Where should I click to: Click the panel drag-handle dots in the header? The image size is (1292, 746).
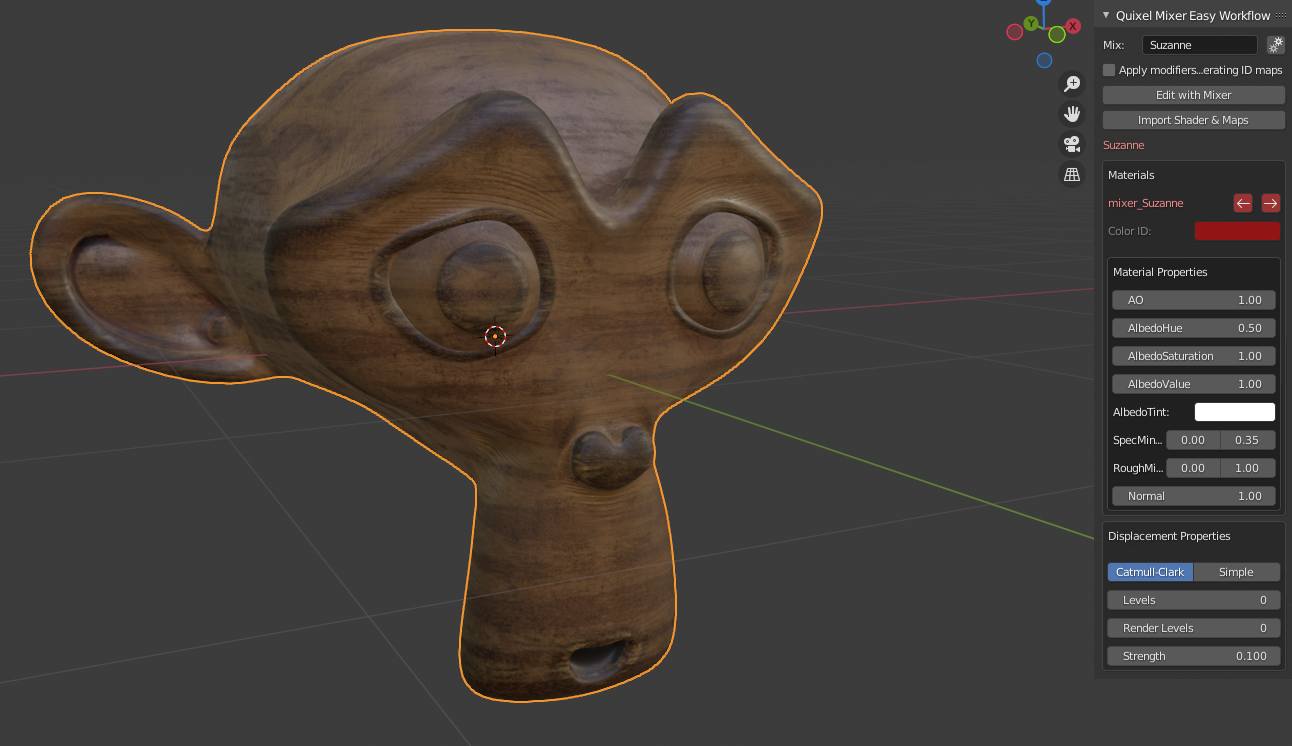[x=1281, y=15]
